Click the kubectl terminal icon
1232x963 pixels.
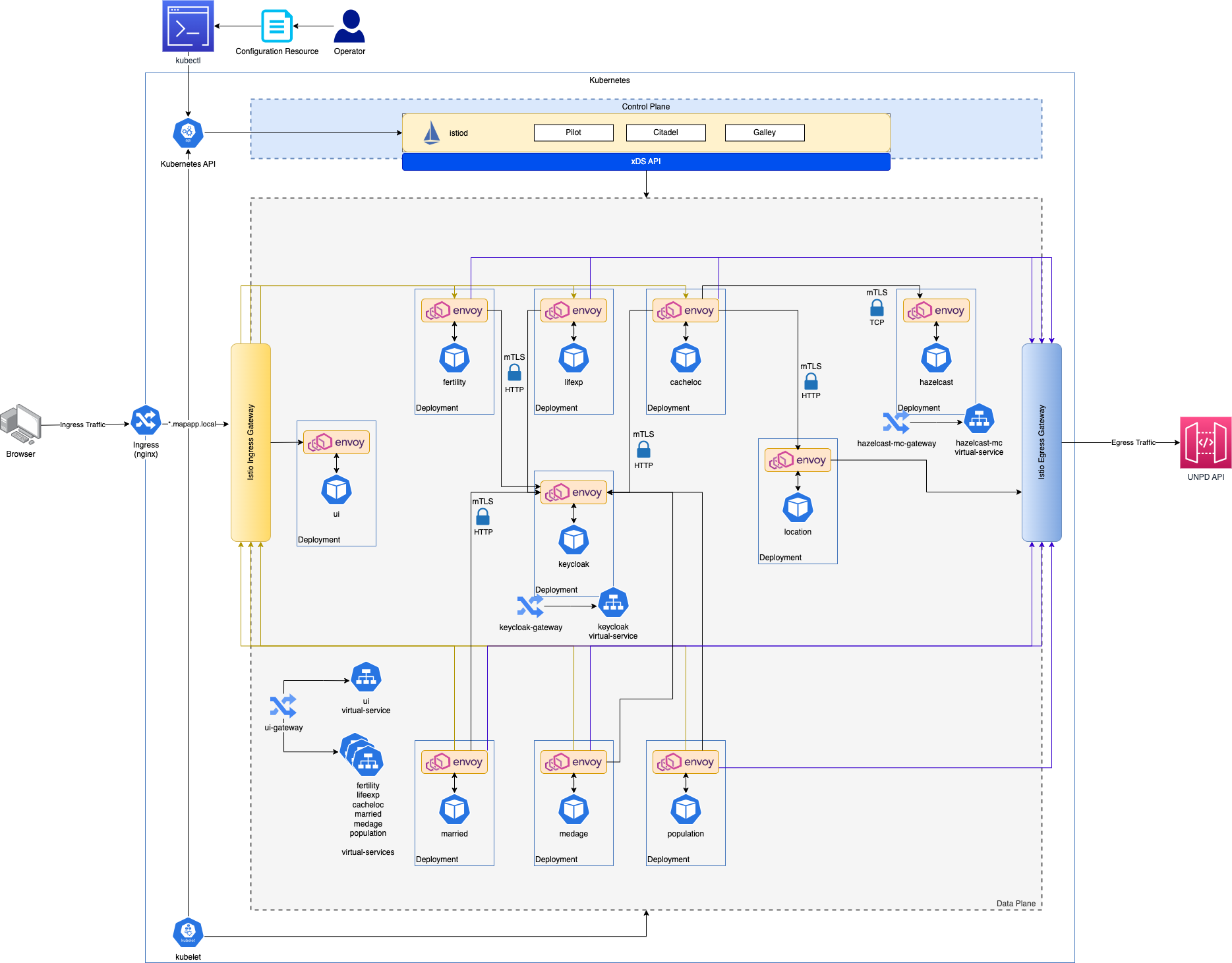coord(188,26)
